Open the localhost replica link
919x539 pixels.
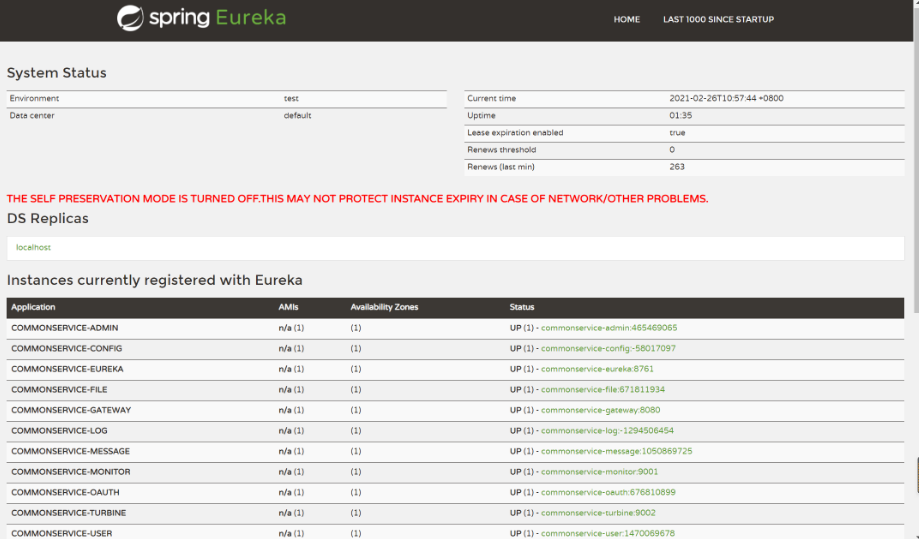(33, 247)
